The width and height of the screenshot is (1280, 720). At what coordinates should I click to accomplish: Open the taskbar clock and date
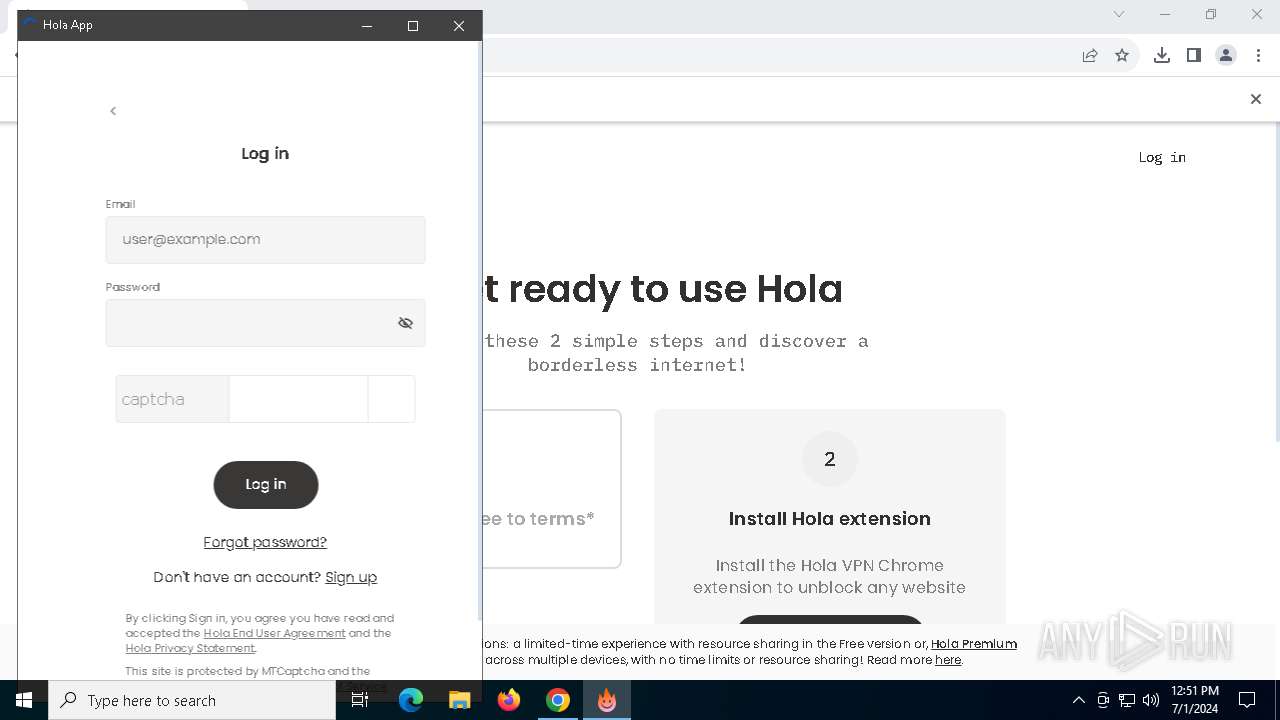tap(1195, 700)
